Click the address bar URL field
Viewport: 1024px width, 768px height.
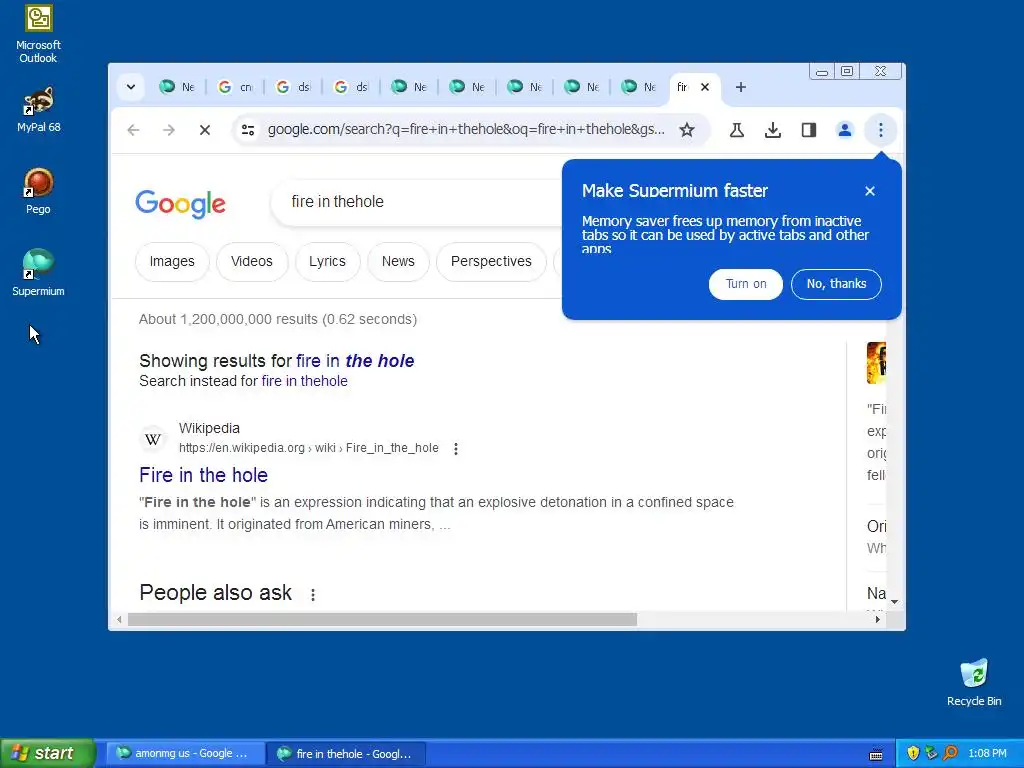(466, 129)
